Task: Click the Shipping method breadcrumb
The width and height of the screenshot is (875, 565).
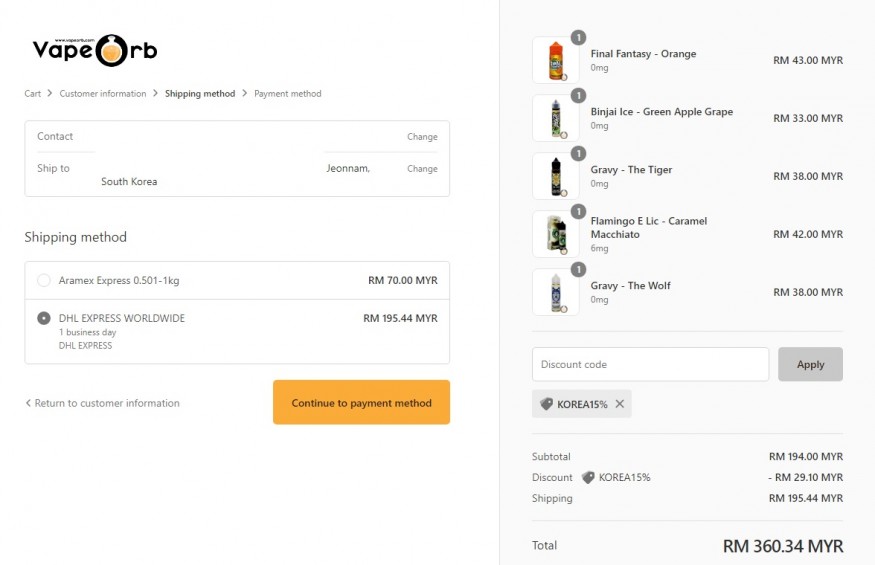Action: tap(200, 94)
